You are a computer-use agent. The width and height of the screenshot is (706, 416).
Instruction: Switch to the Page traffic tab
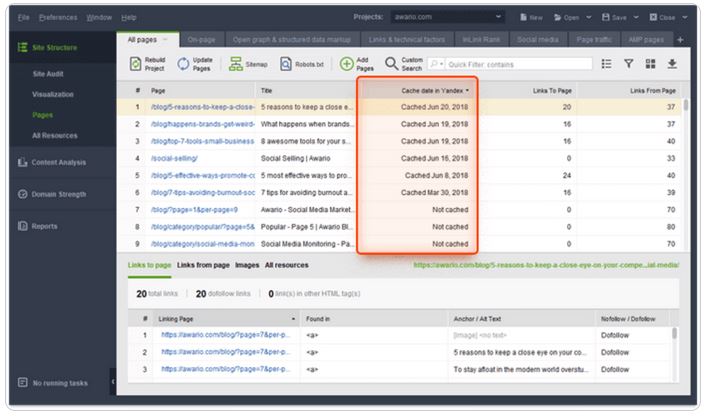tap(594, 40)
